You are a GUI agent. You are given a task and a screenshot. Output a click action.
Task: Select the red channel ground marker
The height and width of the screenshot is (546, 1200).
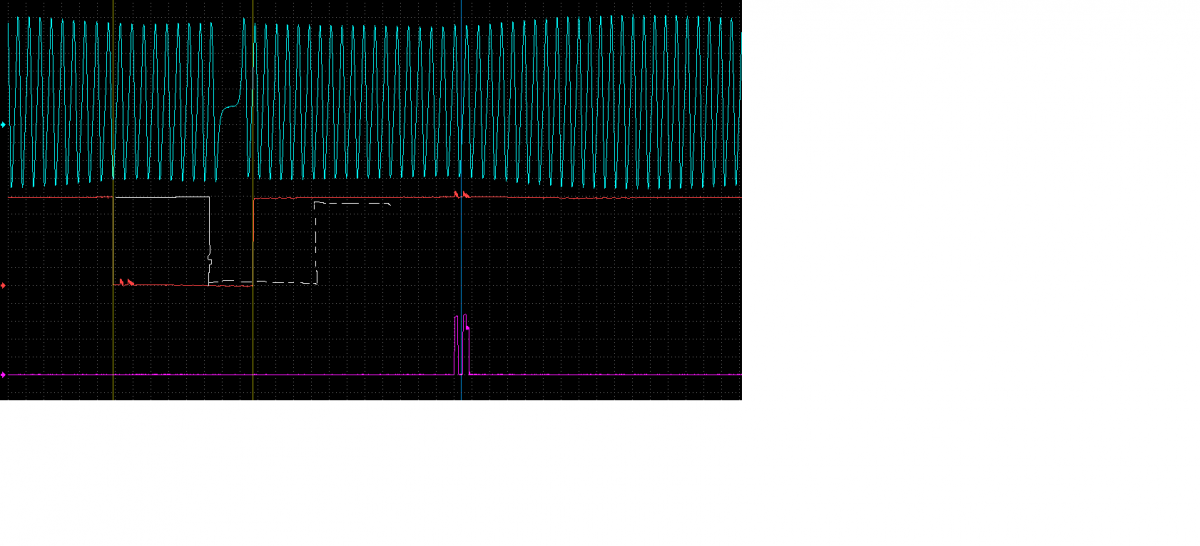coord(3,285)
